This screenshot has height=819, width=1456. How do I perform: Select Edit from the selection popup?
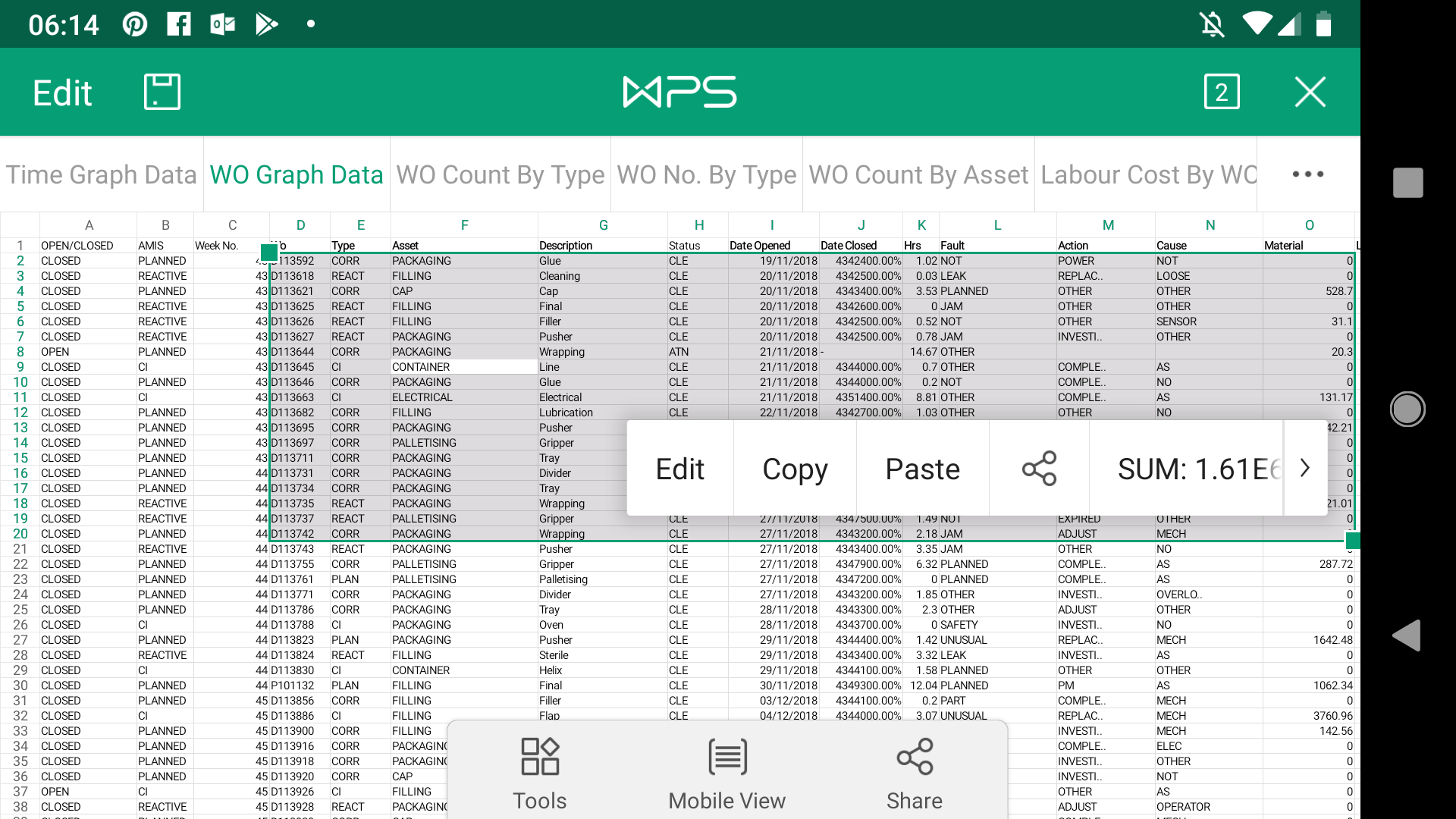pos(680,468)
